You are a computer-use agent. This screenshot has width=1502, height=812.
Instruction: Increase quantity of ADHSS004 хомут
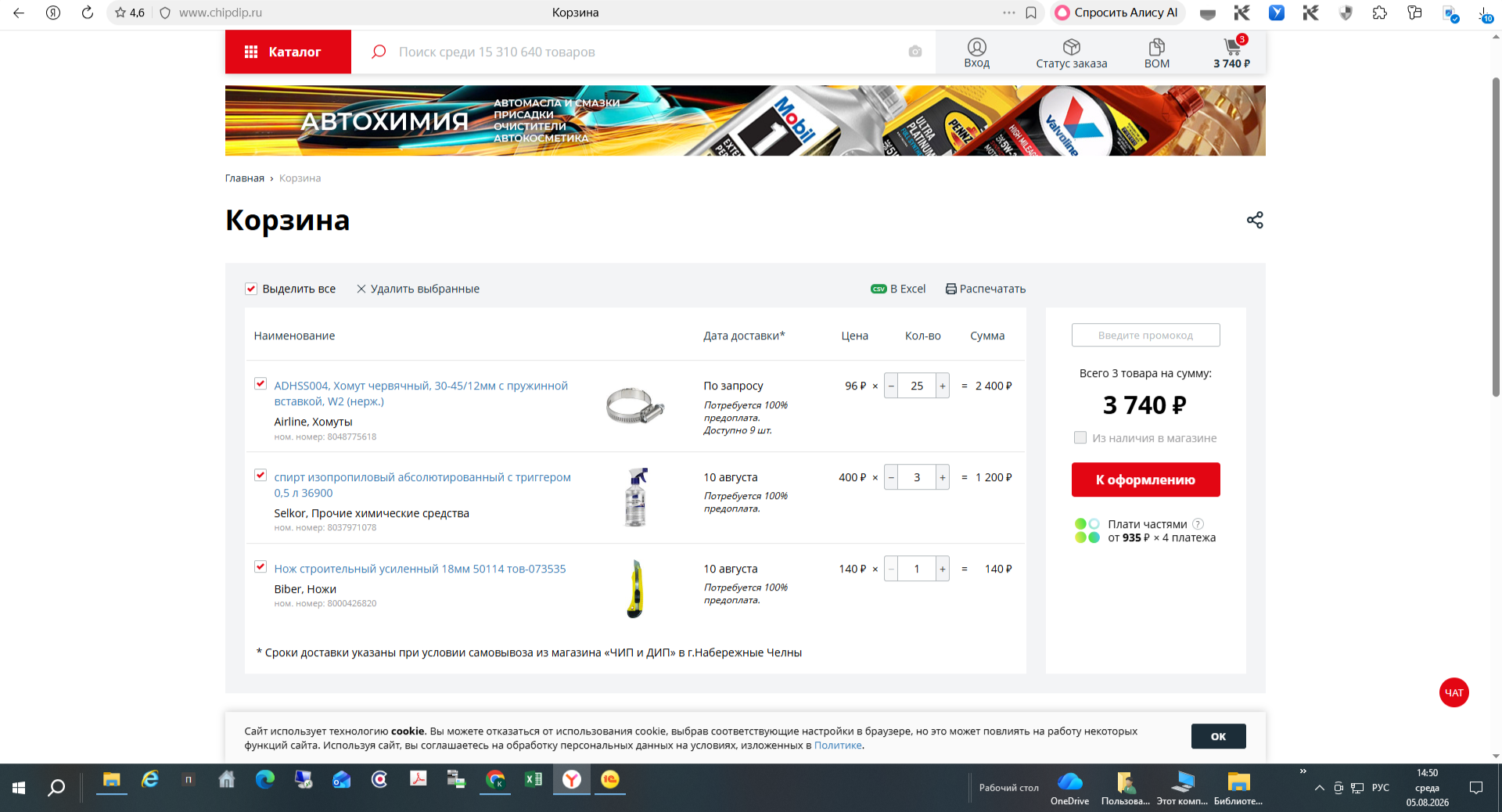(x=943, y=386)
